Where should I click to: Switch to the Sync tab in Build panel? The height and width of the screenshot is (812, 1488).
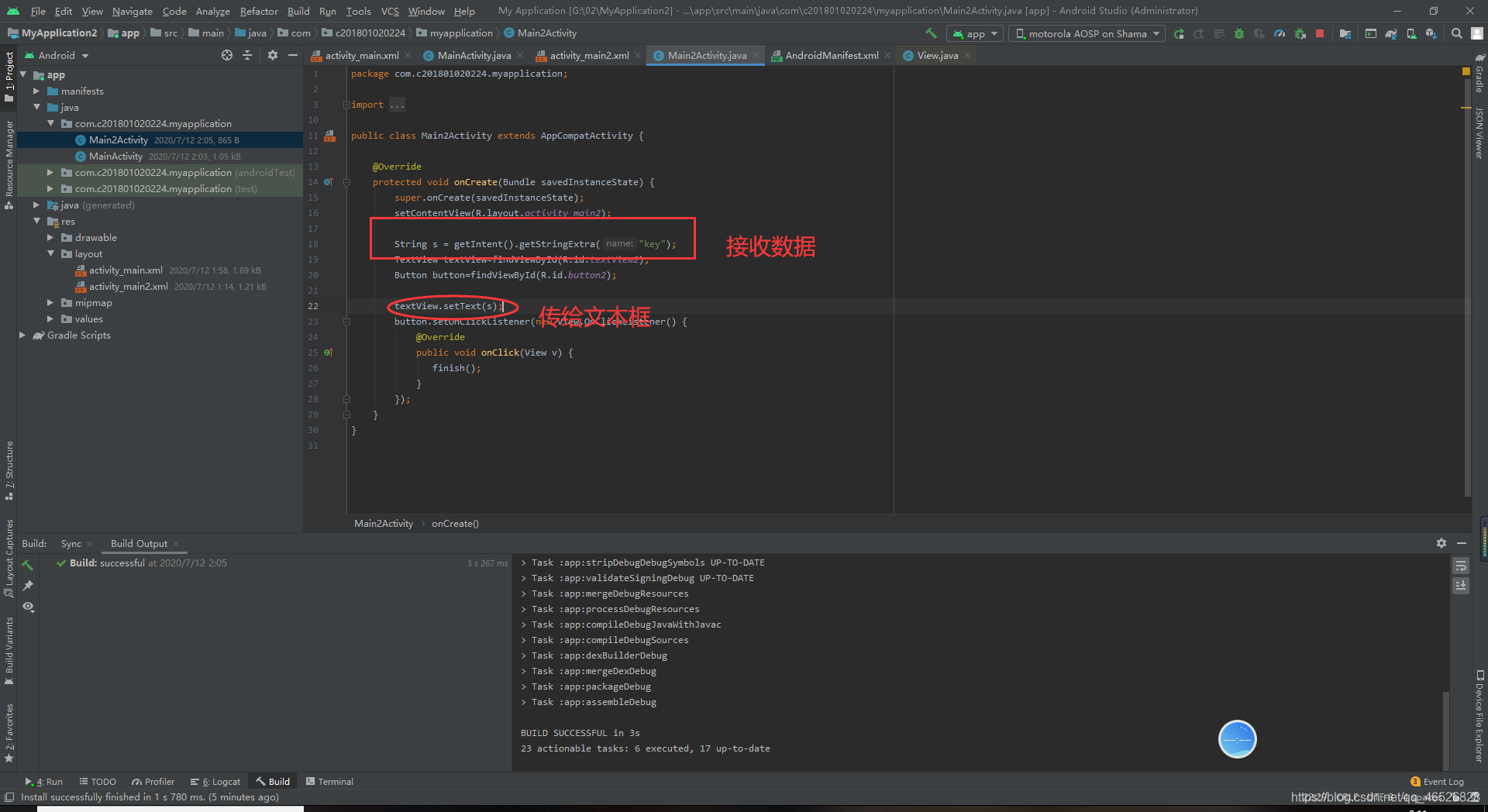pyautogui.click(x=71, y=543)
